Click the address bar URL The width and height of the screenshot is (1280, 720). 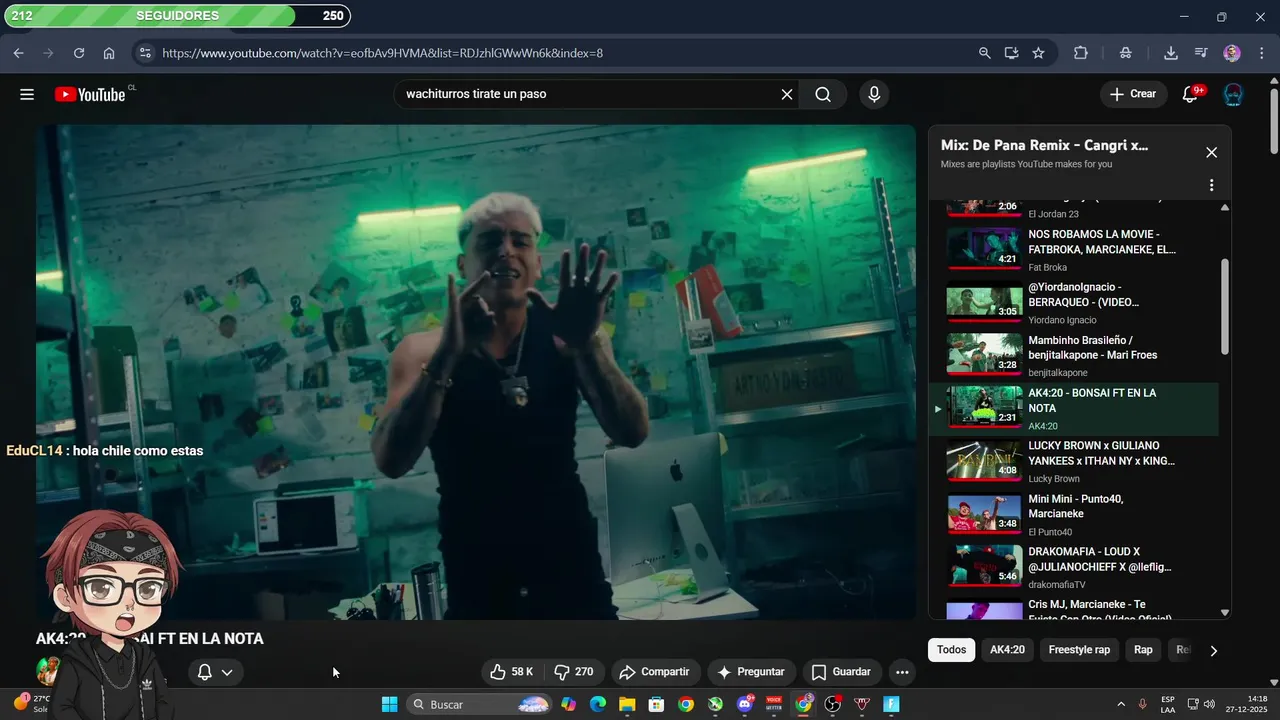[382, 53]
